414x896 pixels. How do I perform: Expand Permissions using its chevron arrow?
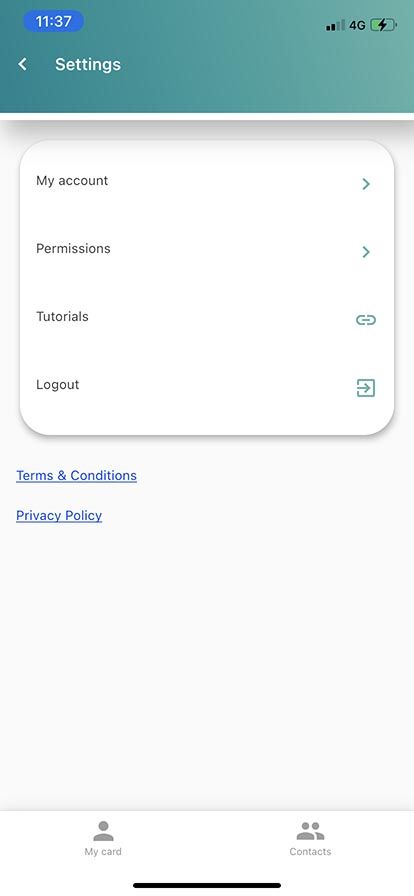point(366,252)
